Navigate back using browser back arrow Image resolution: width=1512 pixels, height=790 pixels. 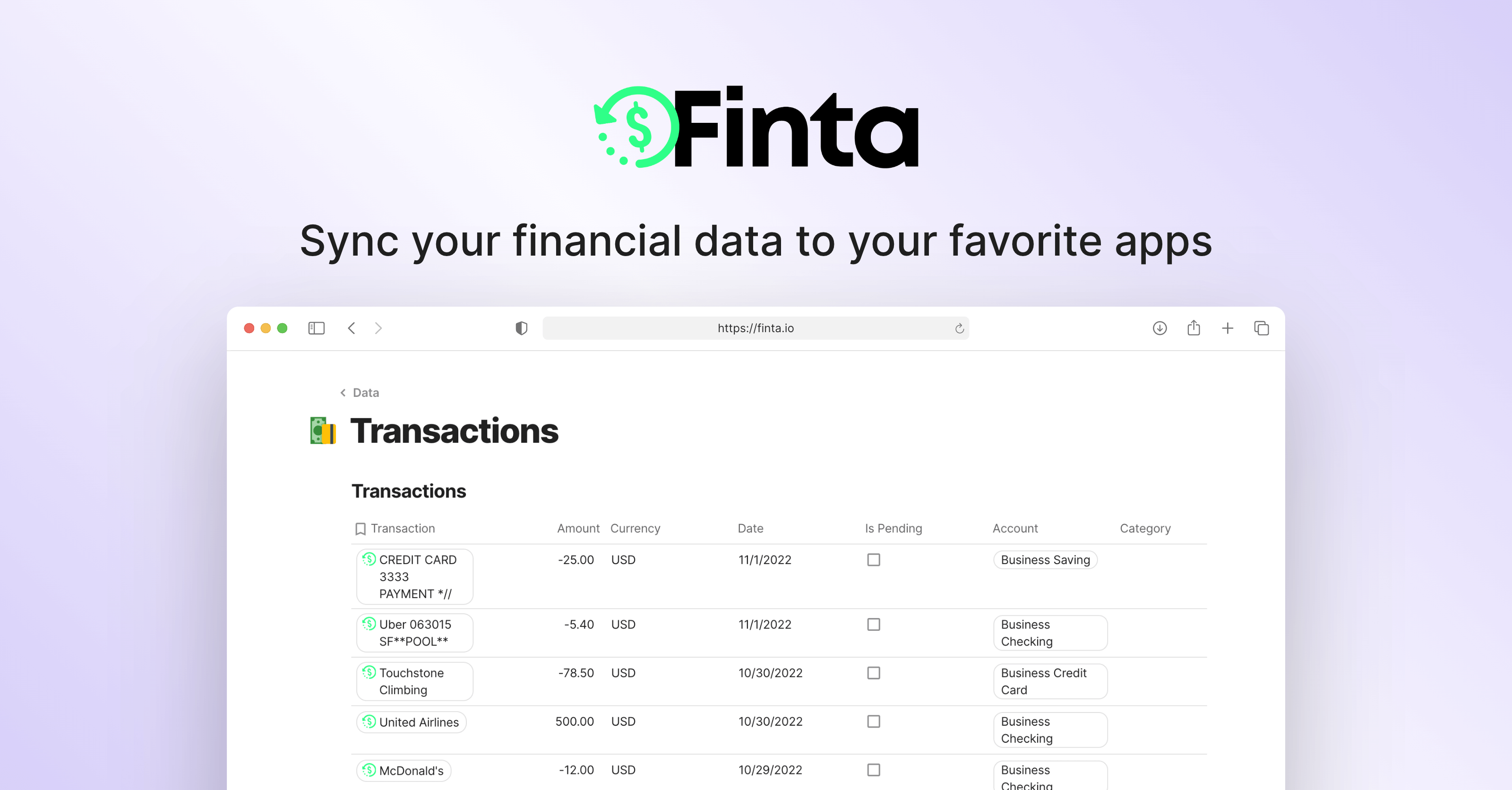tap(352, 328)
